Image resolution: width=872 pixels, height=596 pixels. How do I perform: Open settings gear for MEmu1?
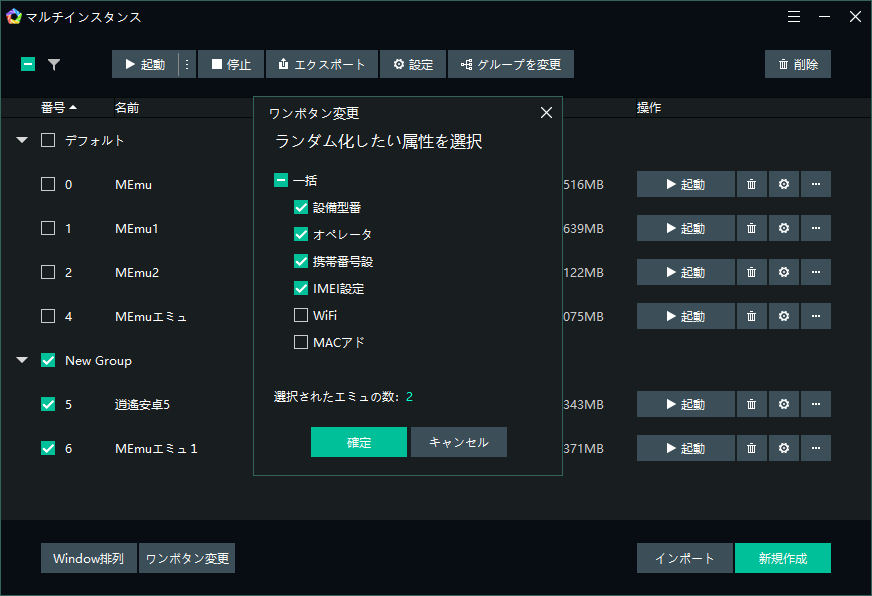click(x=784, y=228)
